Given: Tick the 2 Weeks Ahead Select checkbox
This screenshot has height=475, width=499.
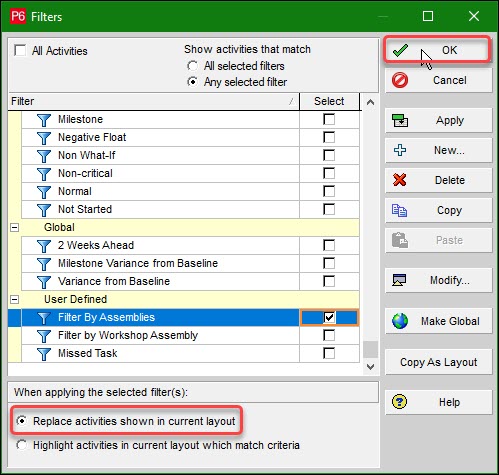Looking at the screenshot, I should point(329,245).
